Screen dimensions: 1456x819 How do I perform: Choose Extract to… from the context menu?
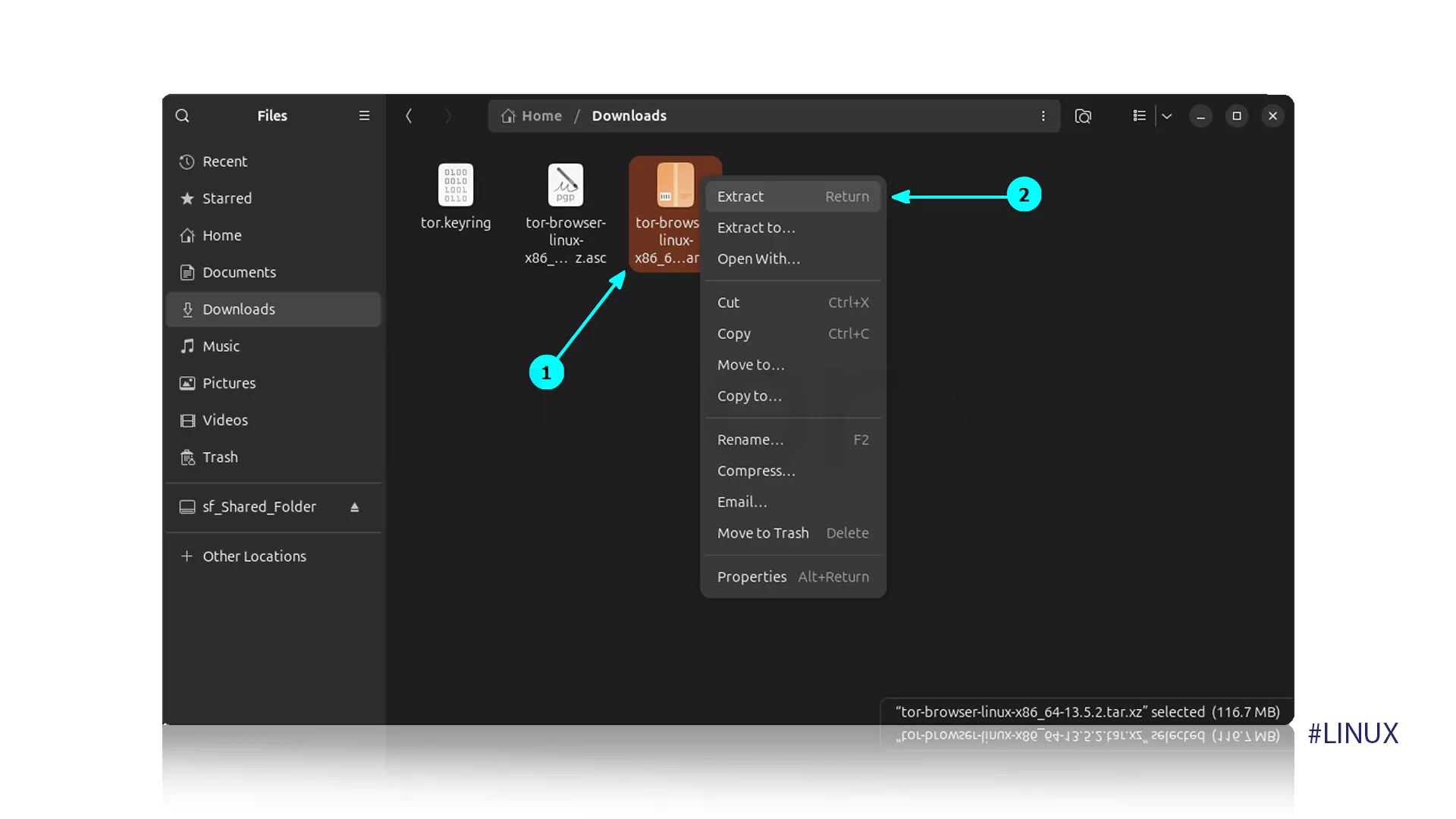(x=793, y=227)
